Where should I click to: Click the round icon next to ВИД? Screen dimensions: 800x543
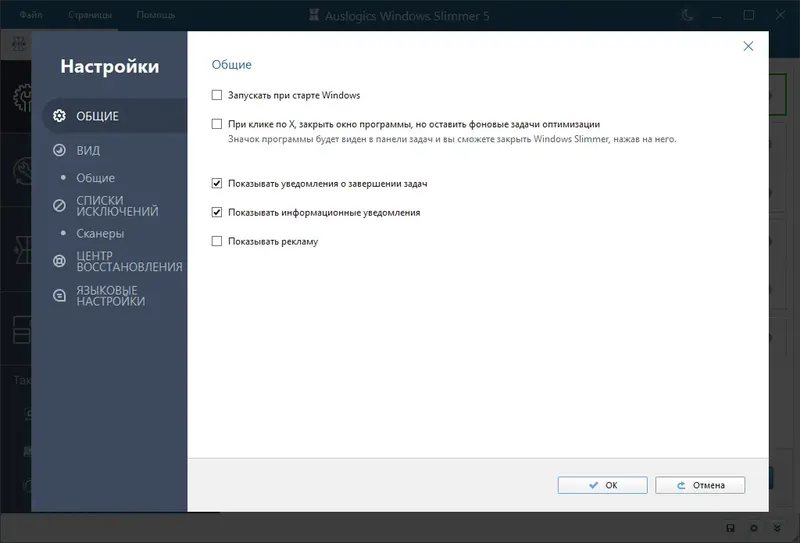(x=59, y=150)
